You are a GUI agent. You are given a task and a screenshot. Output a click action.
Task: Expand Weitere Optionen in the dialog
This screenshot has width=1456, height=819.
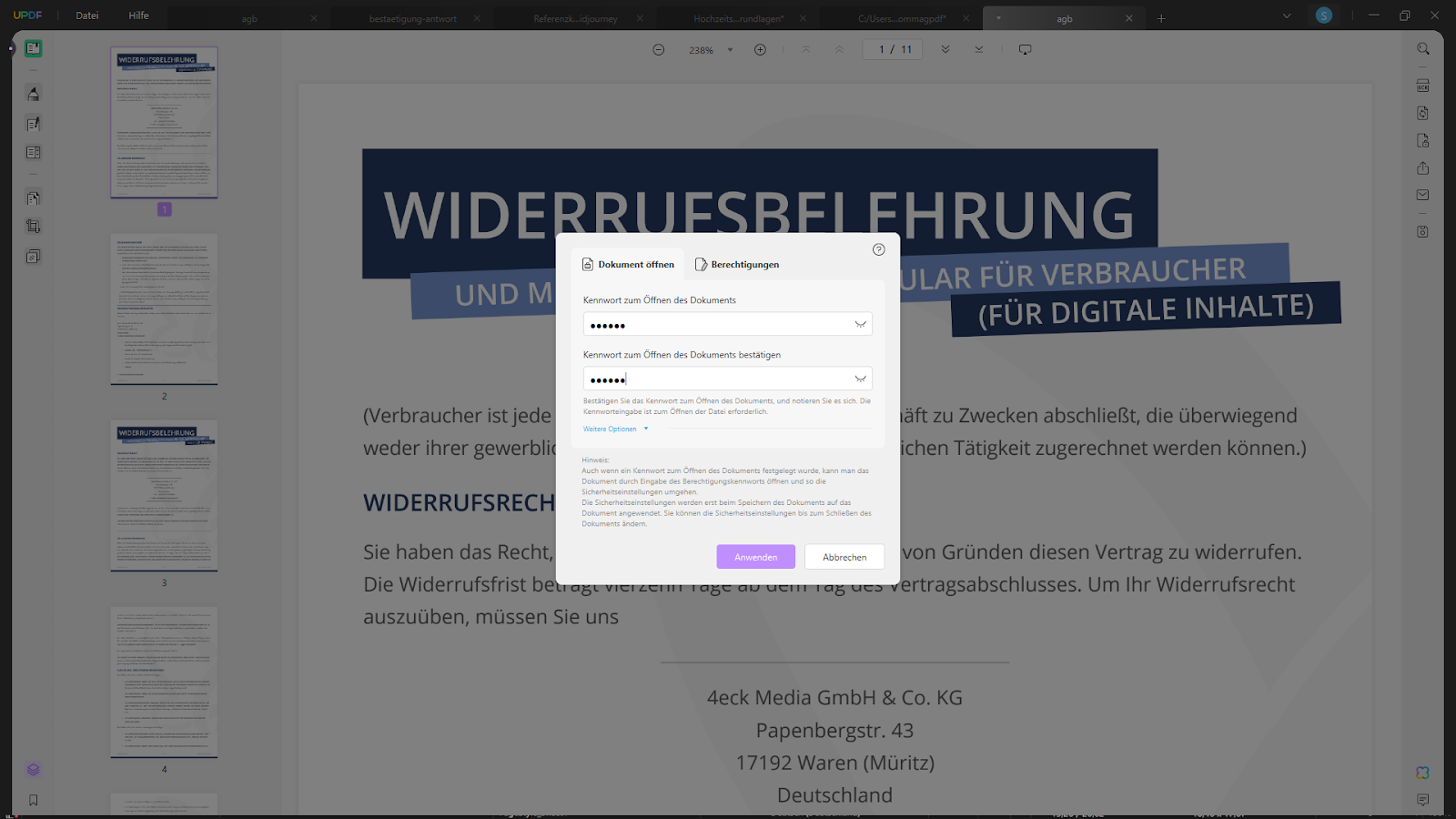tap(616, 429)
